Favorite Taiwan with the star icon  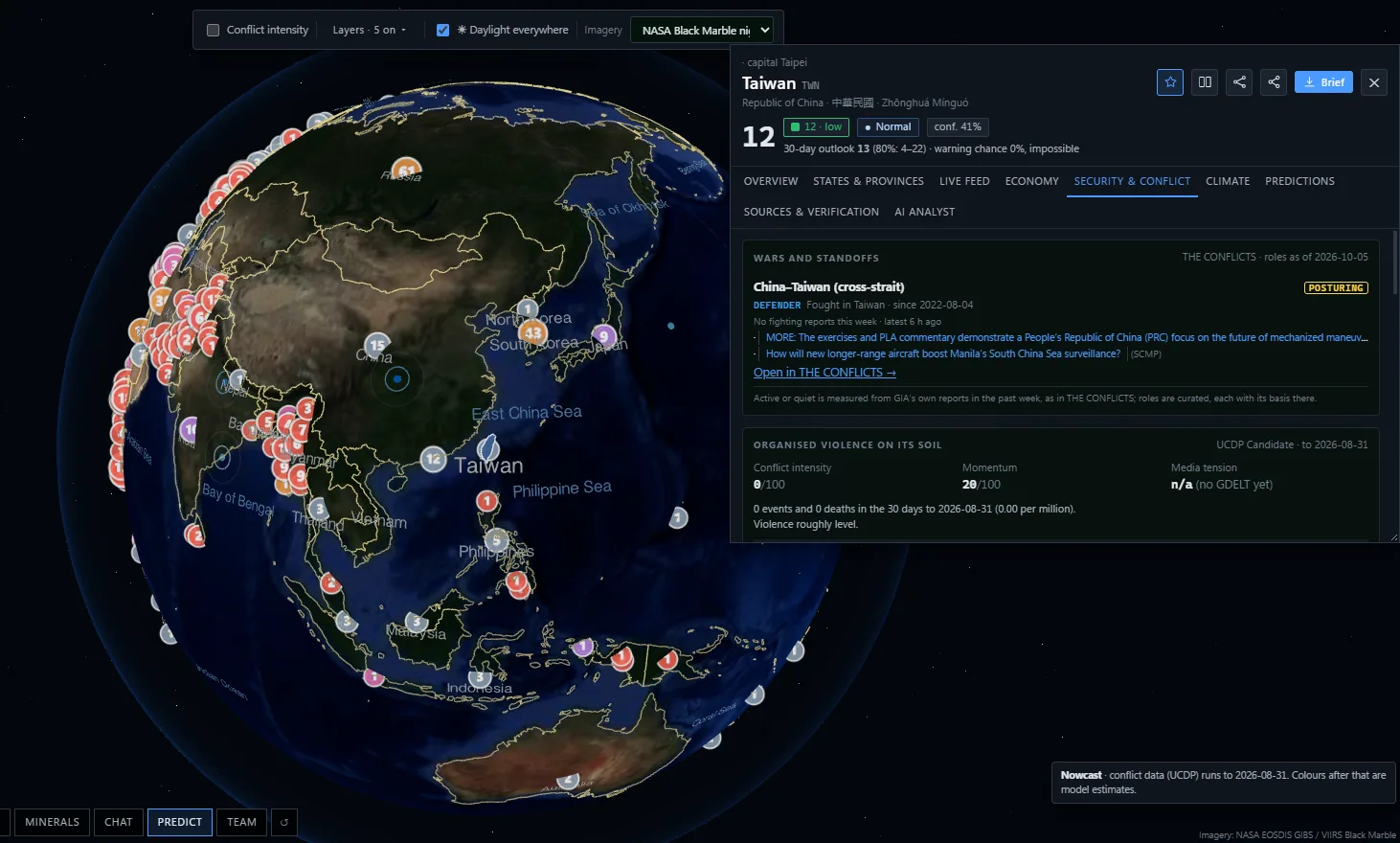1170,82
